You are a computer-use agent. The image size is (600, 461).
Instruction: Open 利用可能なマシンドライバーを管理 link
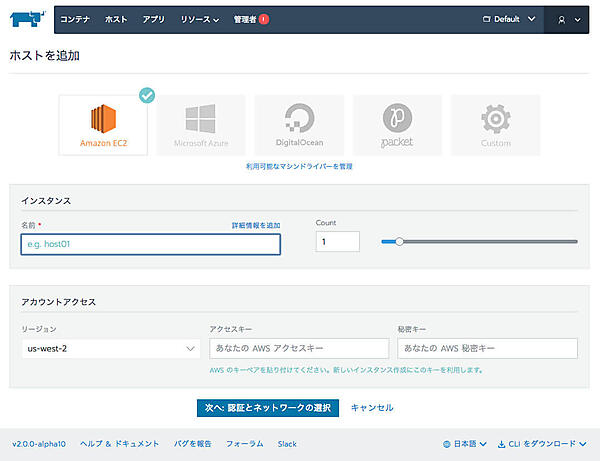(299, 166)
